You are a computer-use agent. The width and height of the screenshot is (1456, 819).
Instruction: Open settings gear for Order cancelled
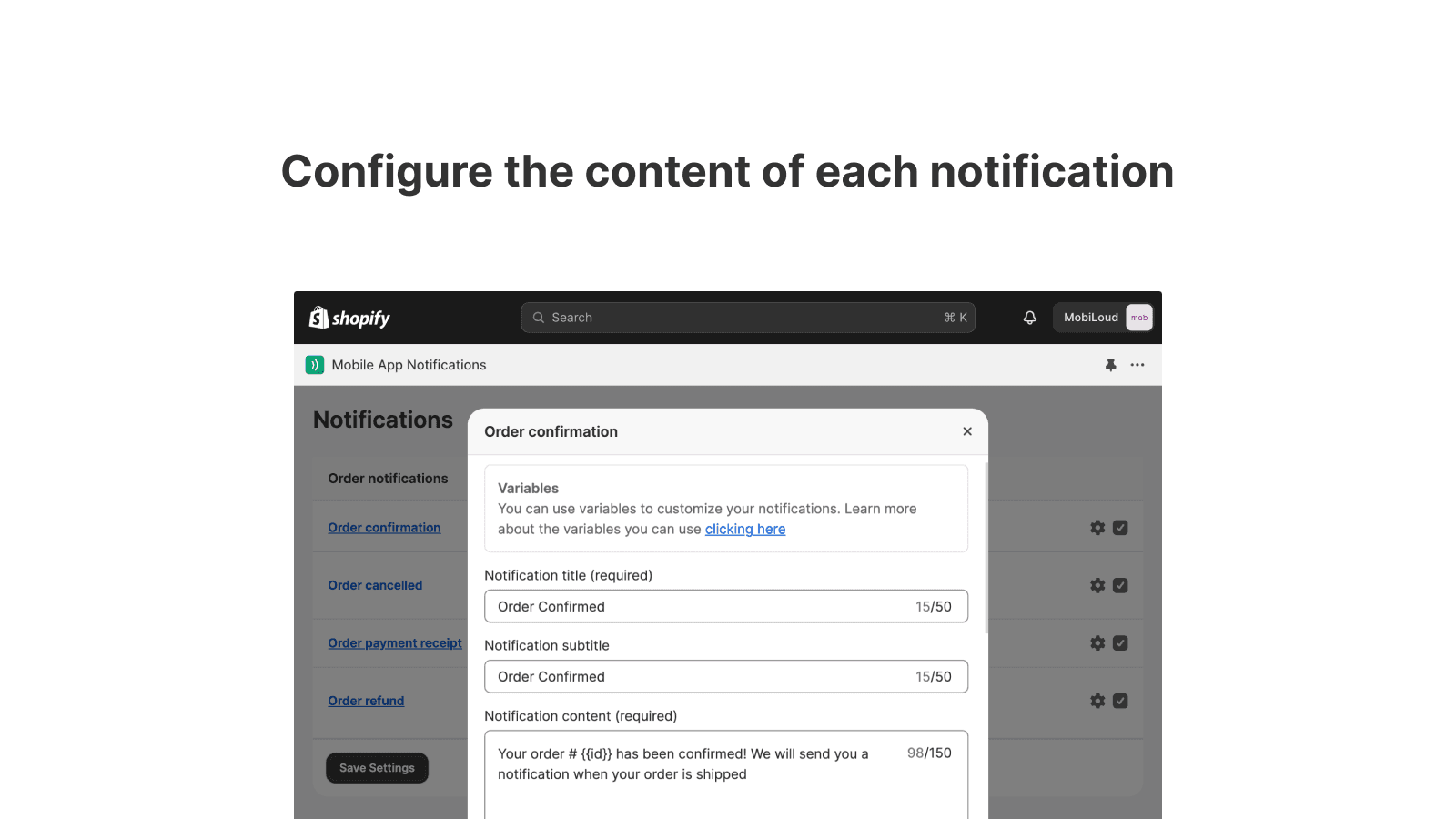tap(1097, 585)
